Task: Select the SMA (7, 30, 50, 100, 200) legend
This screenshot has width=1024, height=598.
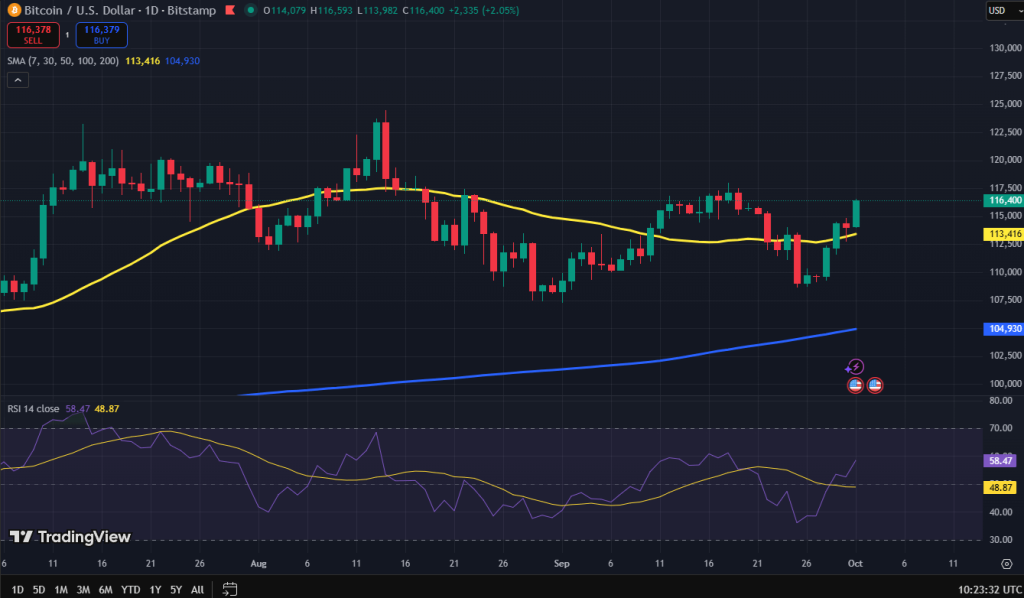Action: coord(63,61)
